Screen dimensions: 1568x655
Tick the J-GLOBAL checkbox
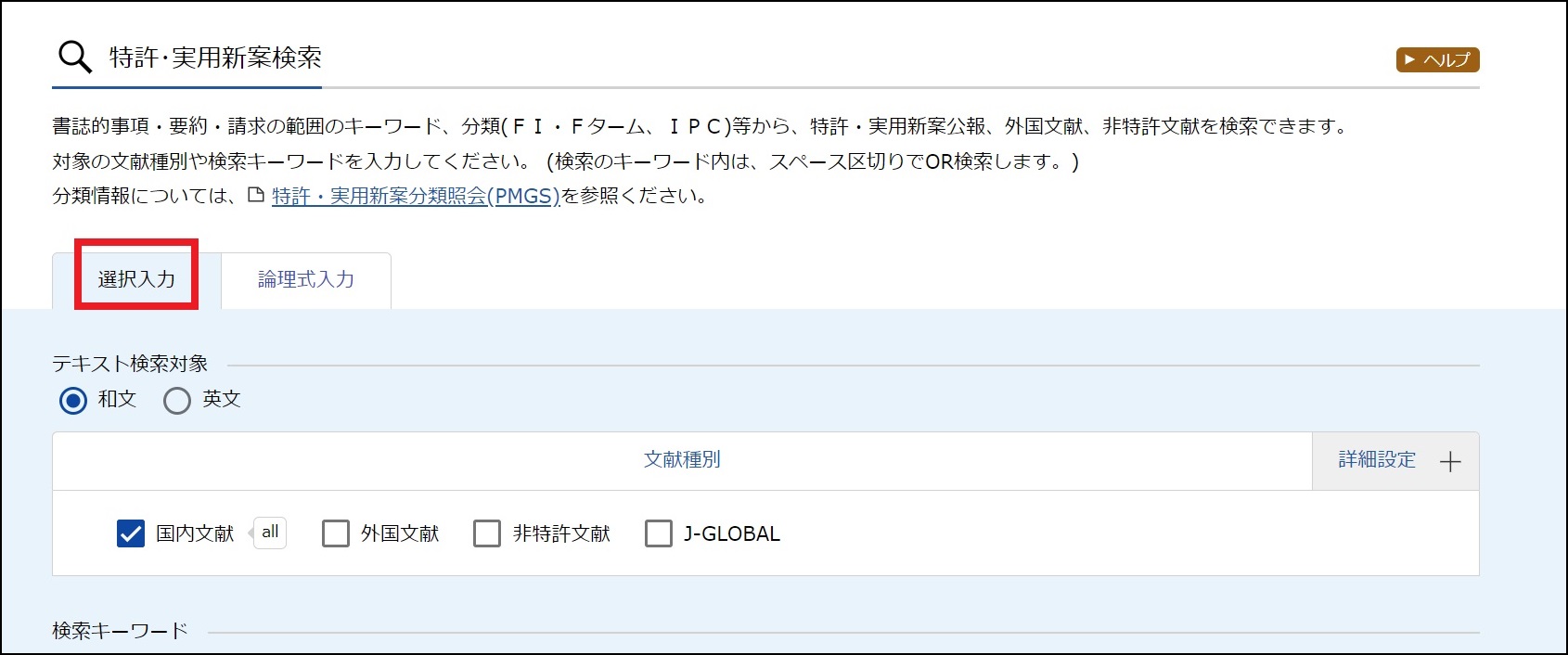pyautogui.click(x=659, y=533)
